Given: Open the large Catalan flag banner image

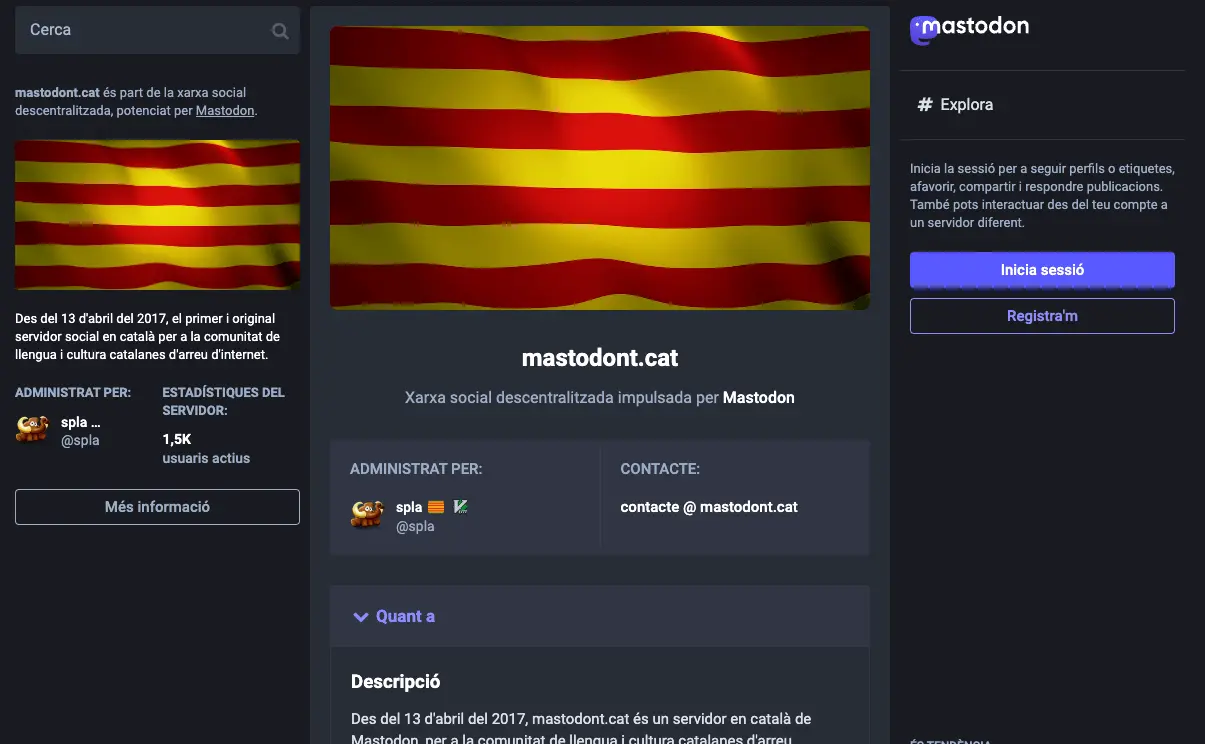Looking at the screenshot, I should tap(600, 168).
